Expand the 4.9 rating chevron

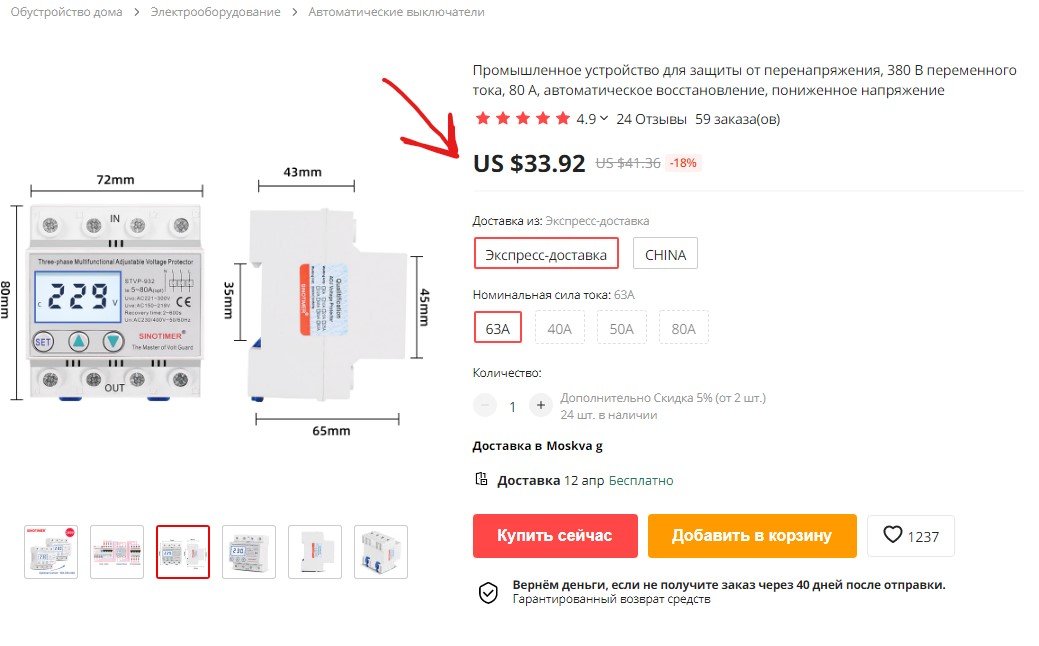tap(604, 119)
